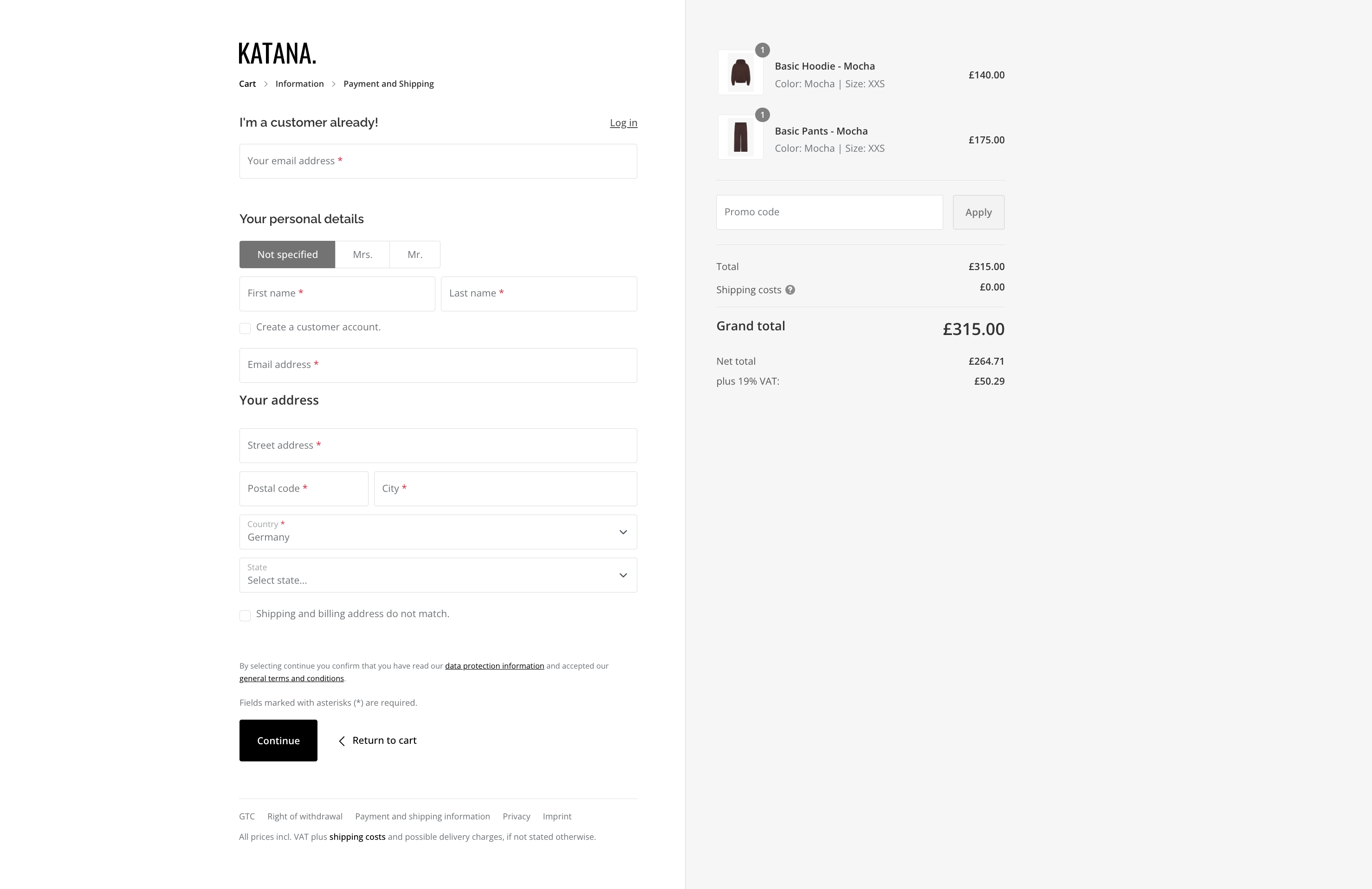The width and height of the screenshot is (1372, 889).
Task: Select the Mrs. salutation option
Action: [362, 255]
